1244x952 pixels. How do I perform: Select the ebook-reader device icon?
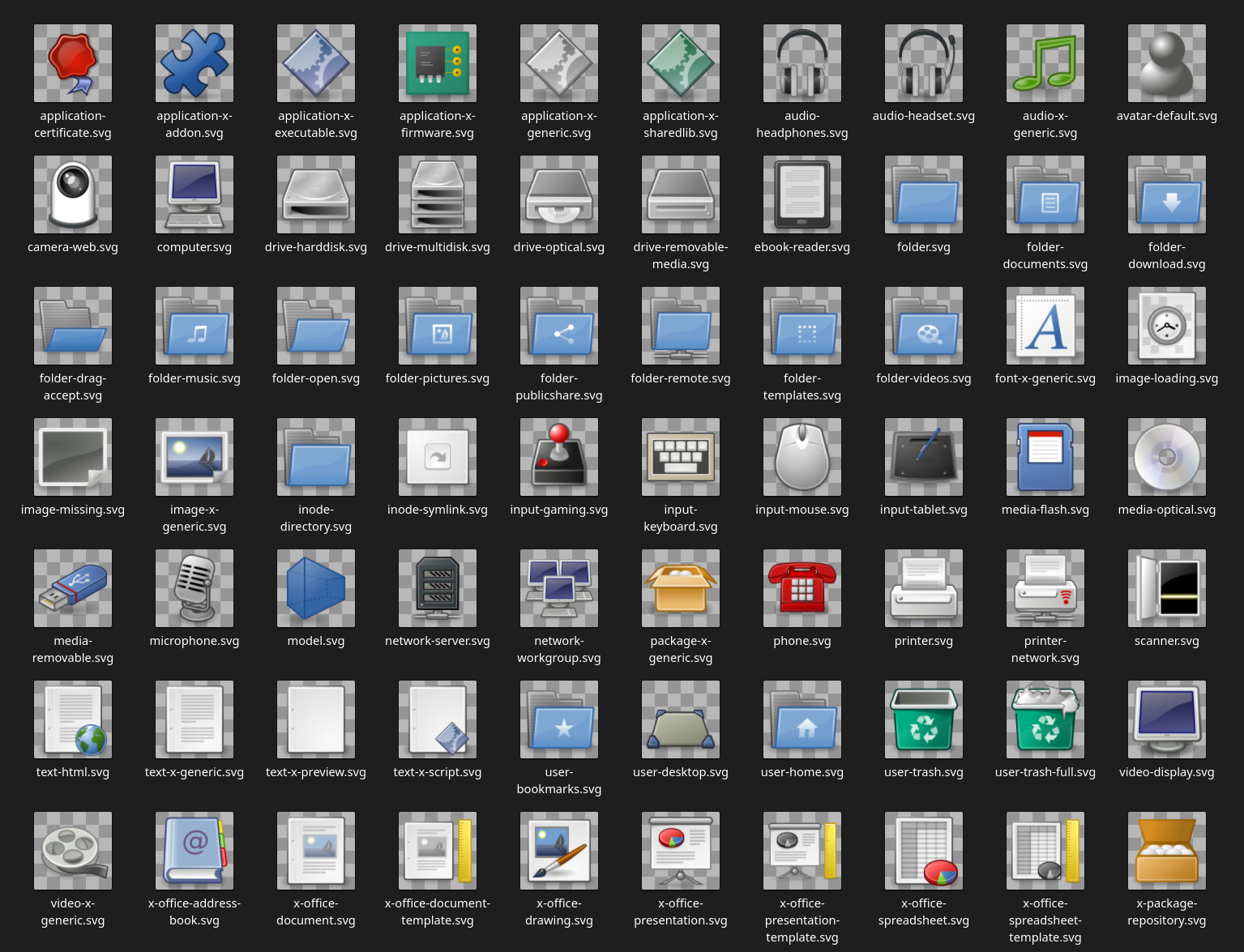[802, 194]
